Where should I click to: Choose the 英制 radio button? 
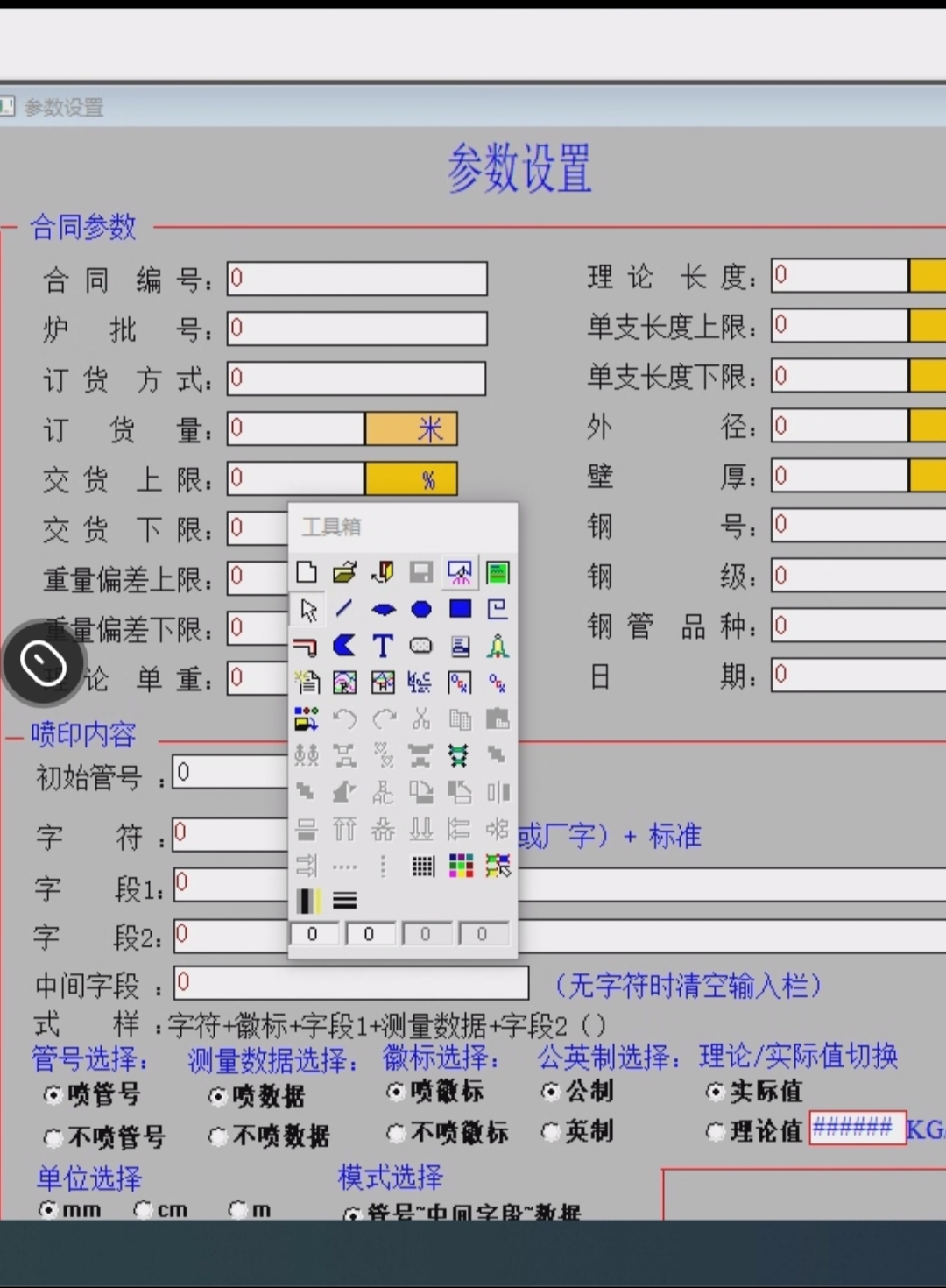551,1132
